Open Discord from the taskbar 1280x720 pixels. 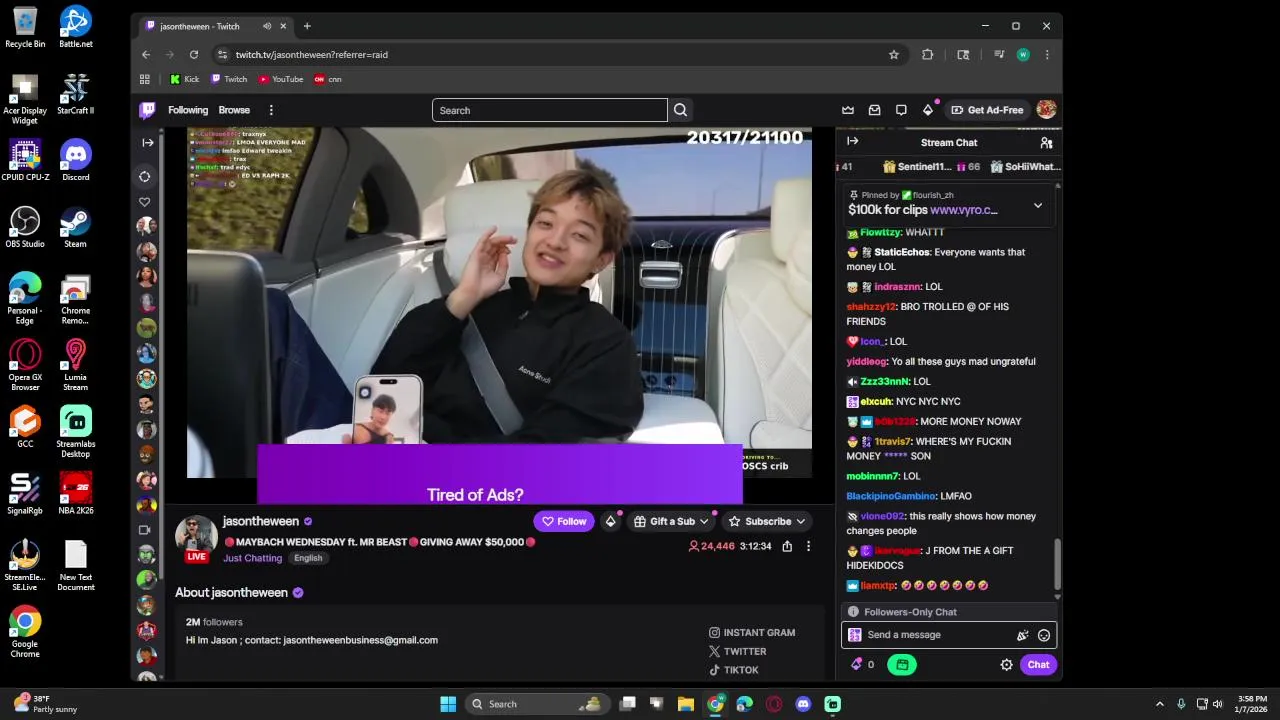pyautogui.click(x=803, y=704)
